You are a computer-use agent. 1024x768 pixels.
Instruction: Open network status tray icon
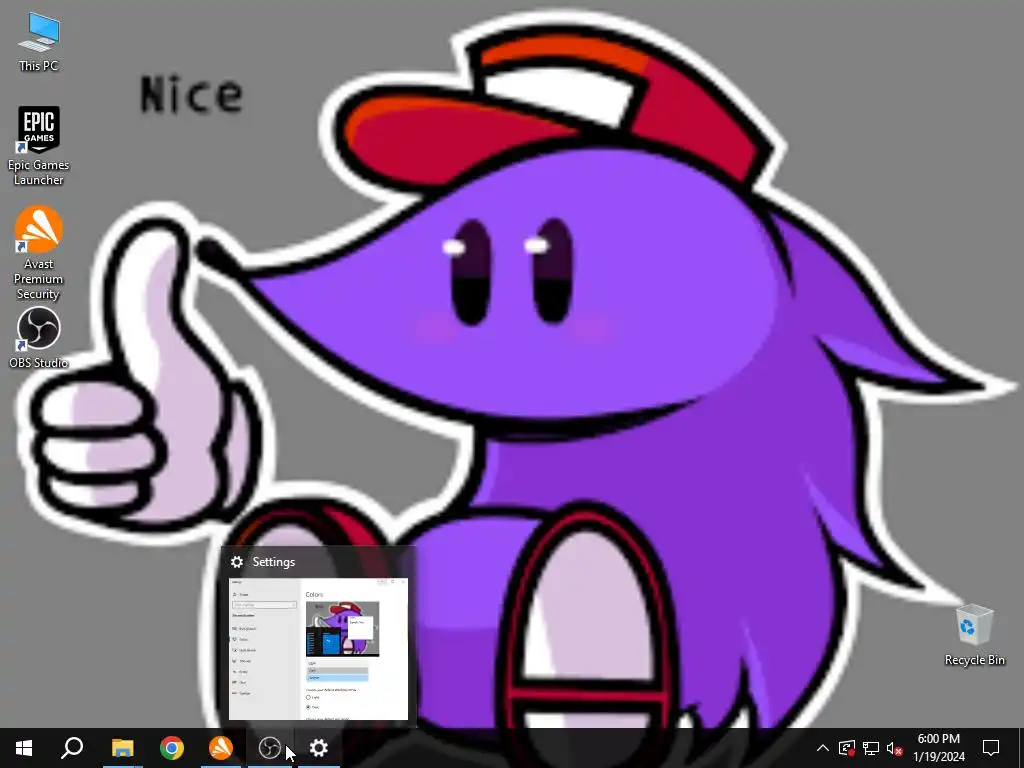[x=871, y=748]
